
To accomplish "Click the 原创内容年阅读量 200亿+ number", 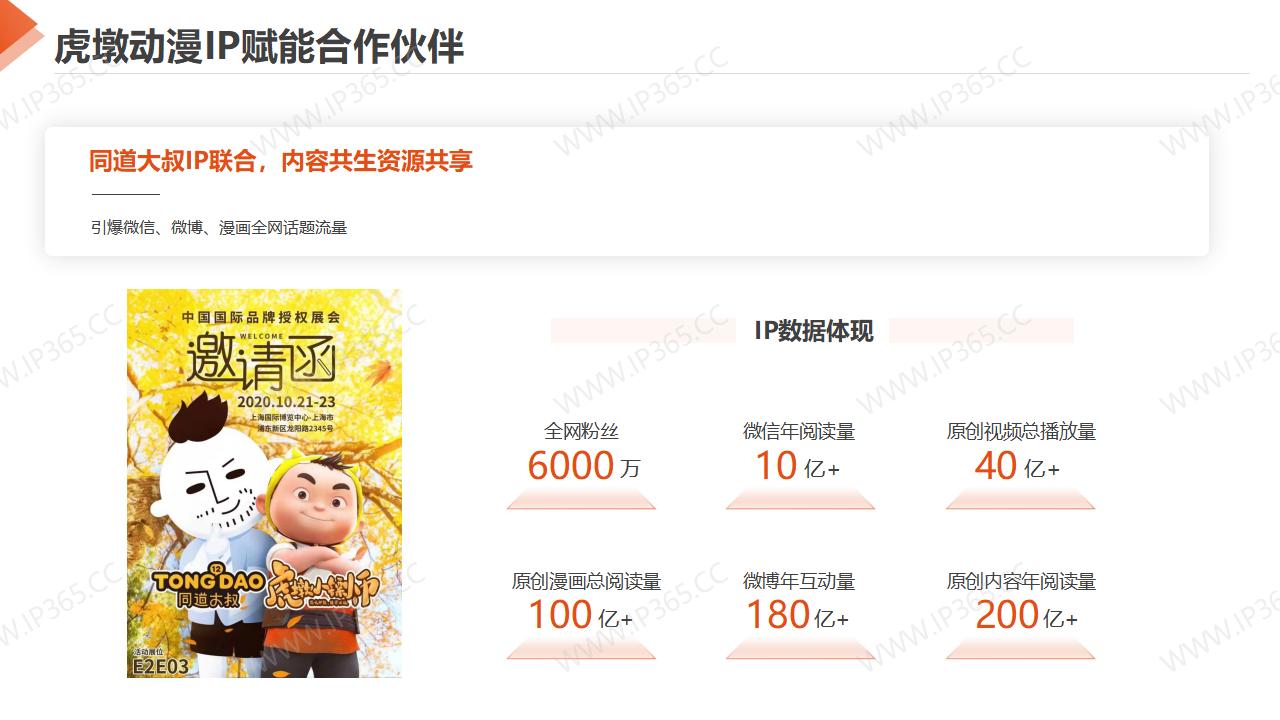I will [1026, 615].
